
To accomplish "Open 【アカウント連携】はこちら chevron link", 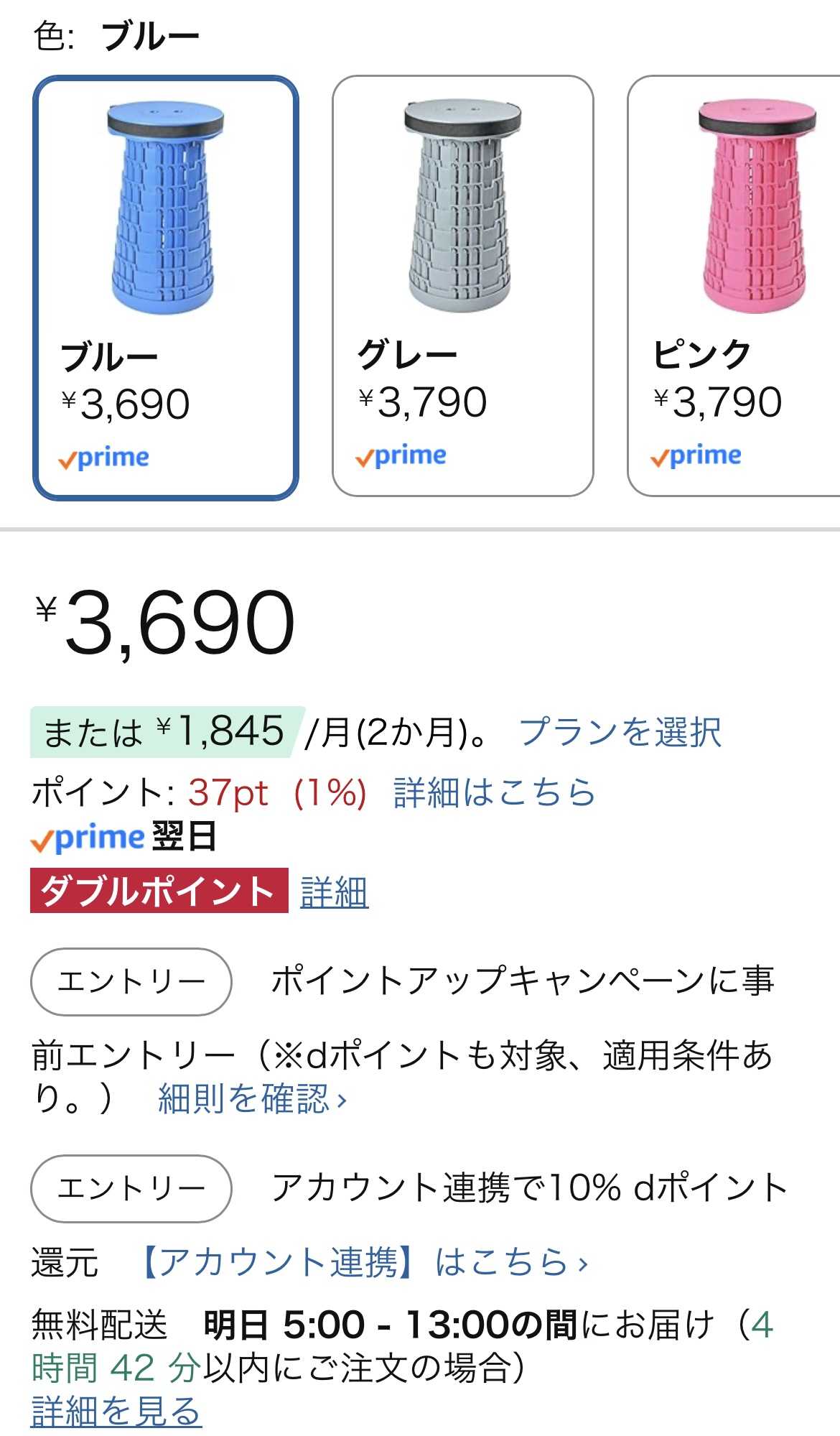I will [x=363, y=1262].
